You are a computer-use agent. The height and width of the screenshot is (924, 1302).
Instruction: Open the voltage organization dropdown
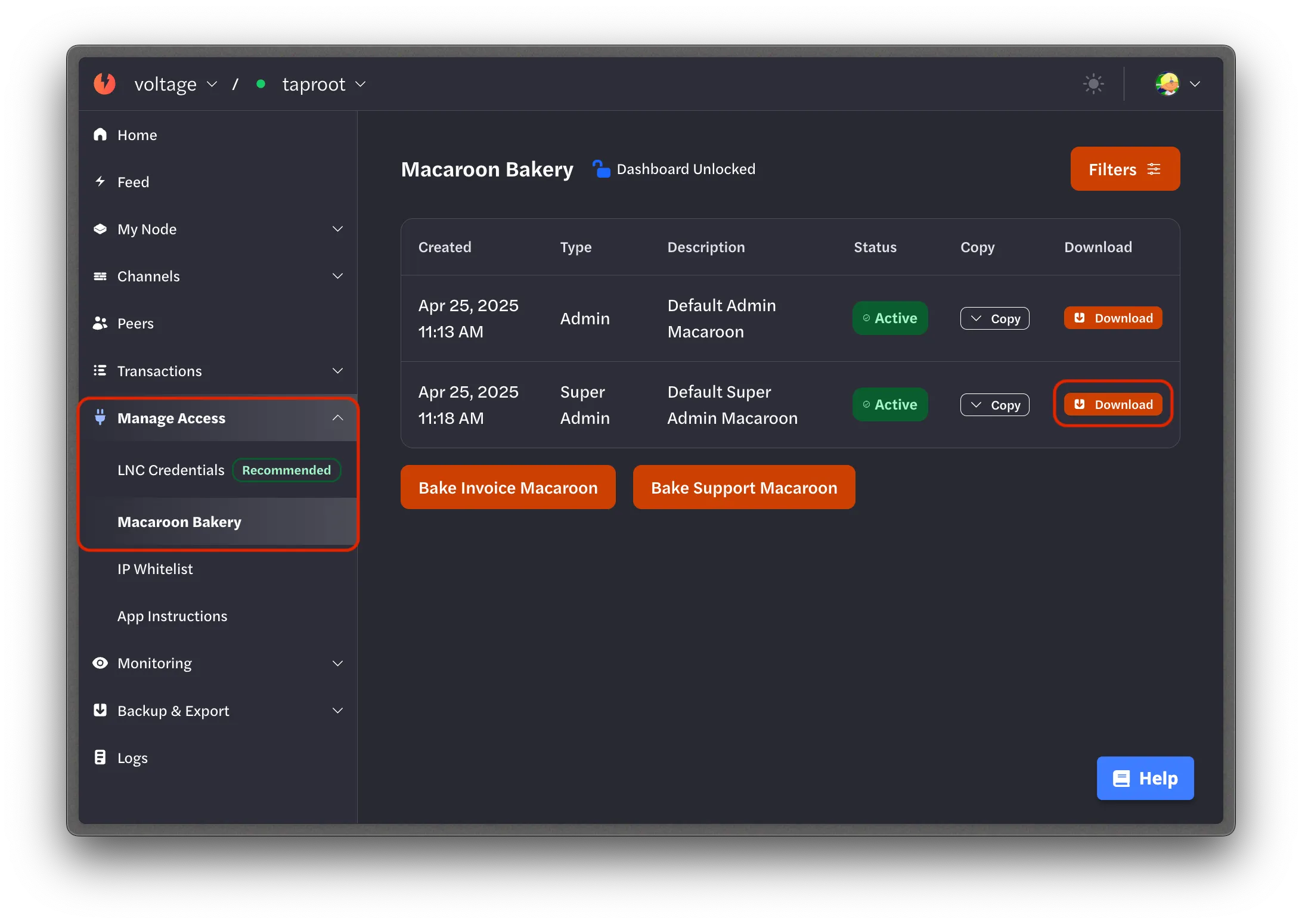pos(212,84)
